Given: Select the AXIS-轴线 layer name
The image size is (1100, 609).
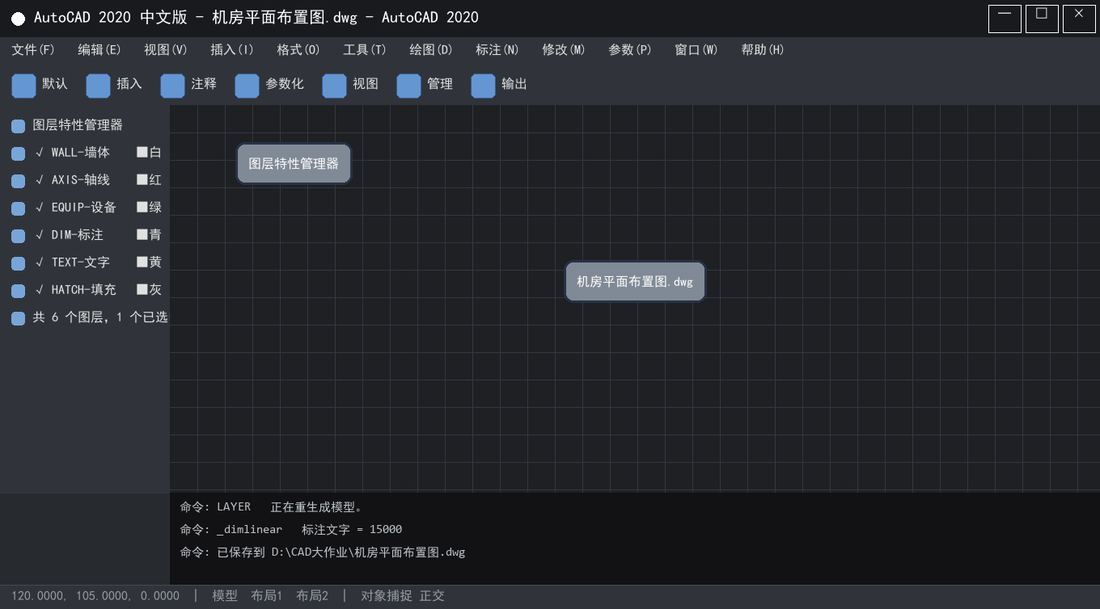Looking at the screenshot, I should [x=81, y=180].
